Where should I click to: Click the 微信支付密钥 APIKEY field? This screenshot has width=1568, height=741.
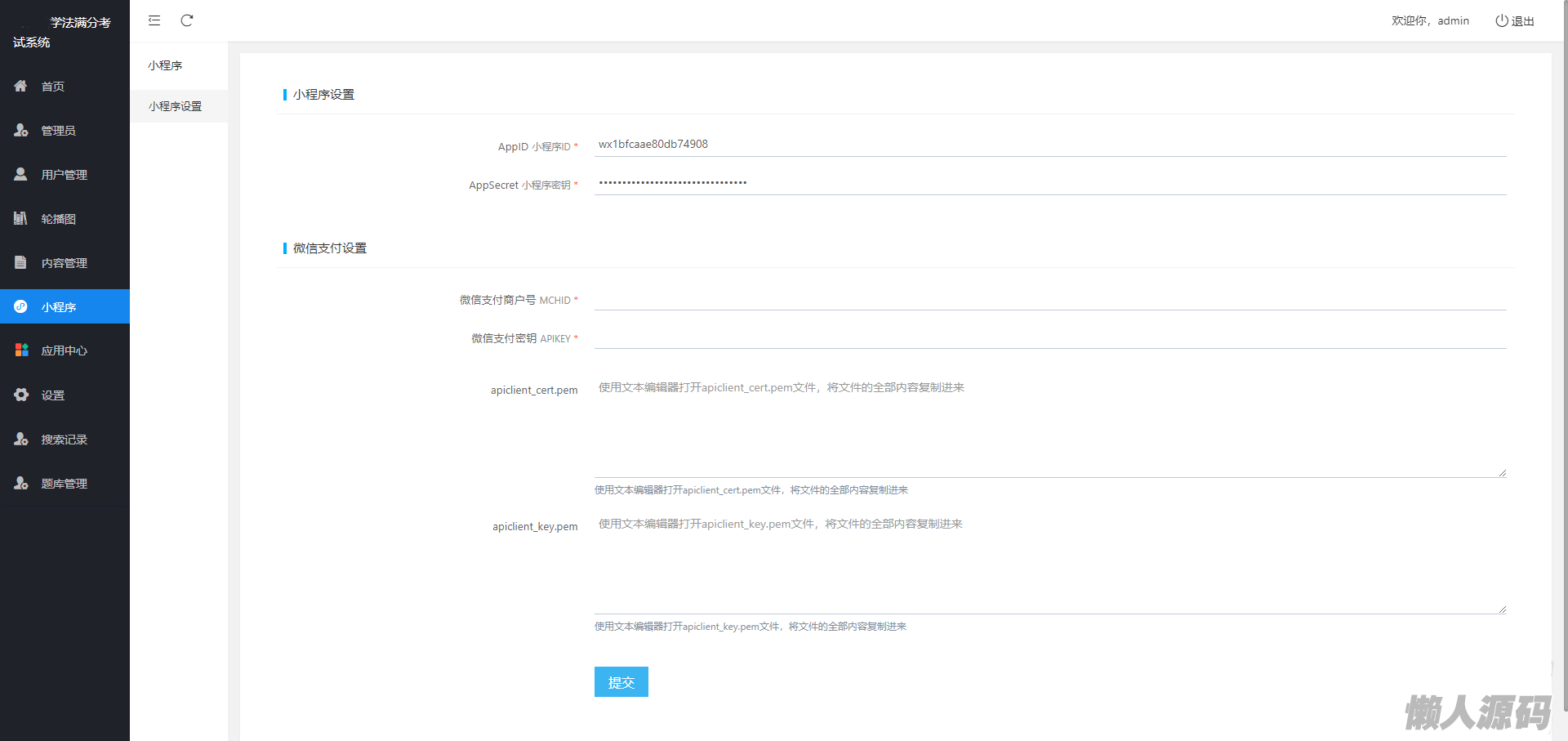(x=1049, y=337)
